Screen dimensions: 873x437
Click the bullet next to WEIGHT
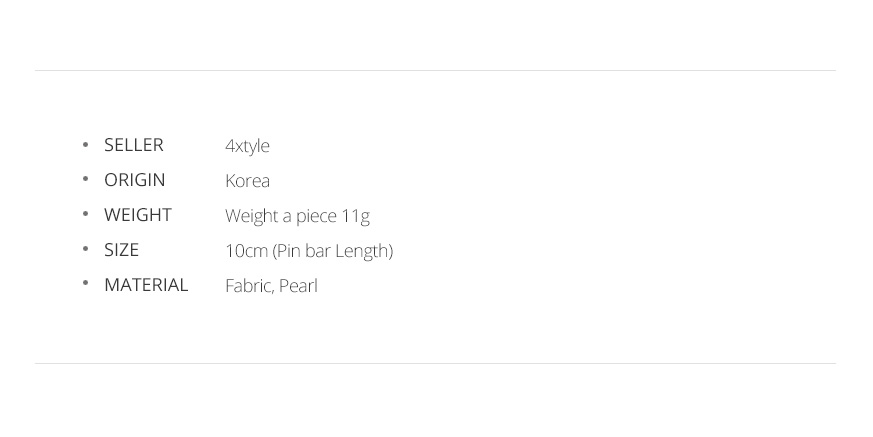85,214
